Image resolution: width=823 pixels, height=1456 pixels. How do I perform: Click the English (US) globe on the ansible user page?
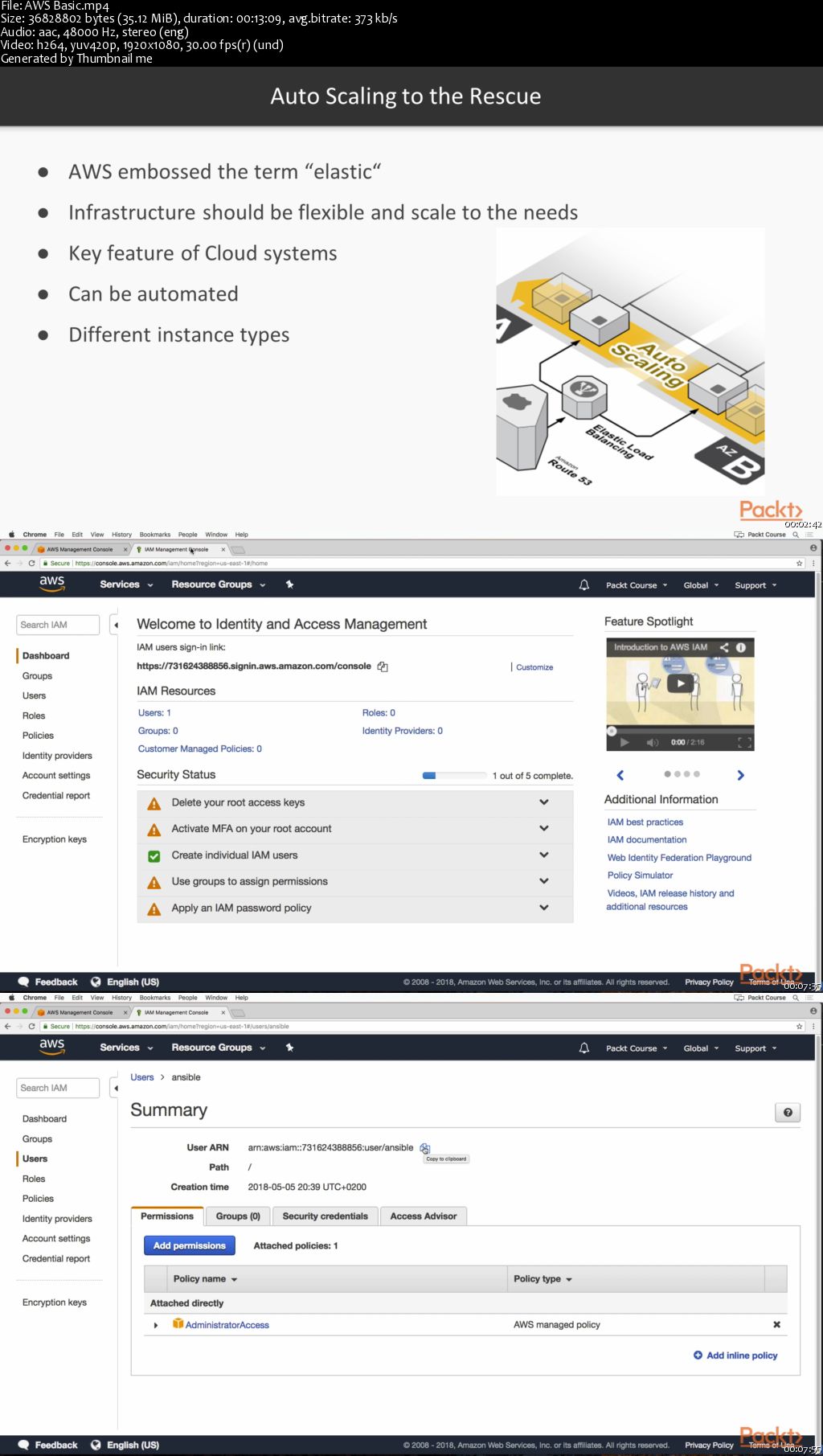[x=96, y=1445]
